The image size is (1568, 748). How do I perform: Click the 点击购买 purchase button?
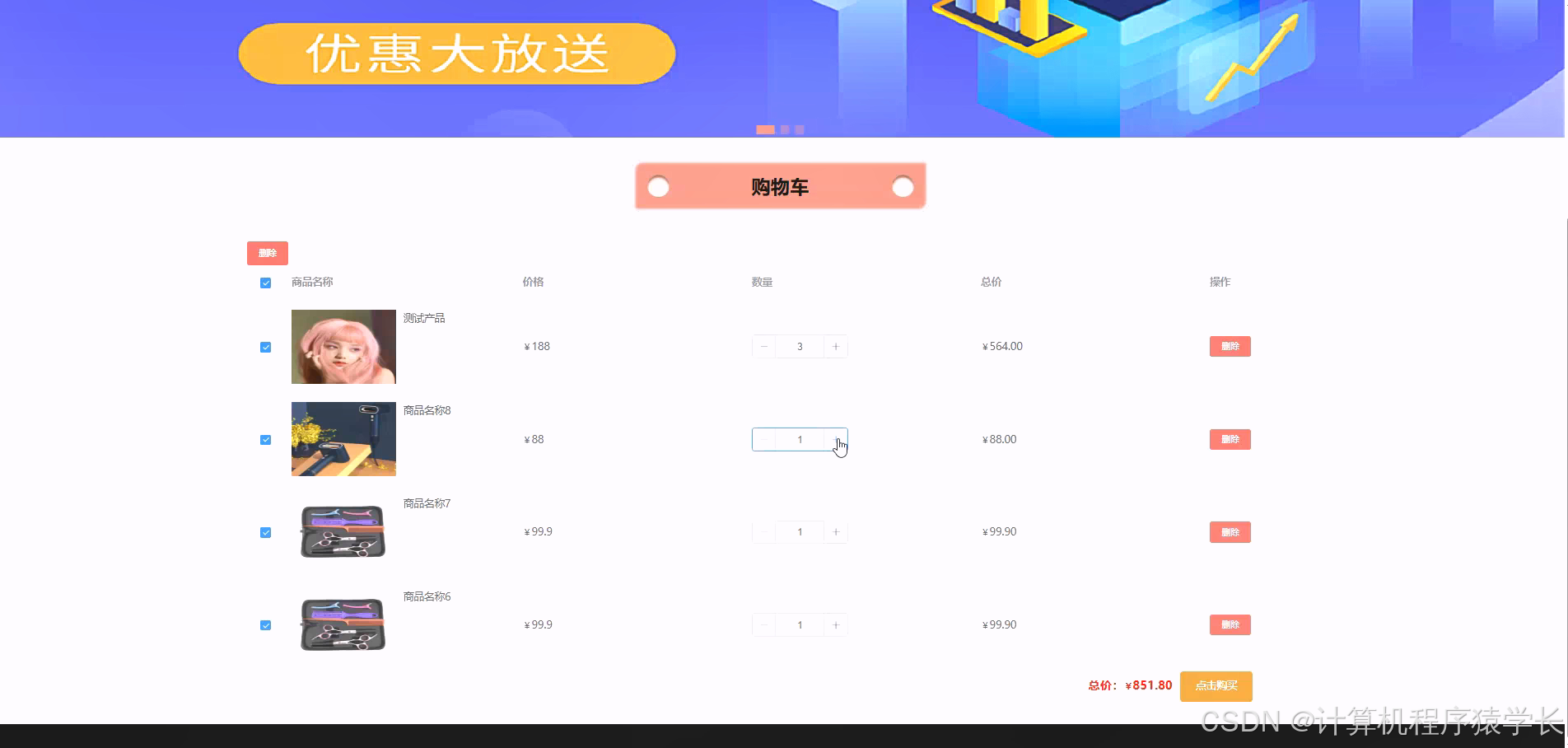(1216, 685)
